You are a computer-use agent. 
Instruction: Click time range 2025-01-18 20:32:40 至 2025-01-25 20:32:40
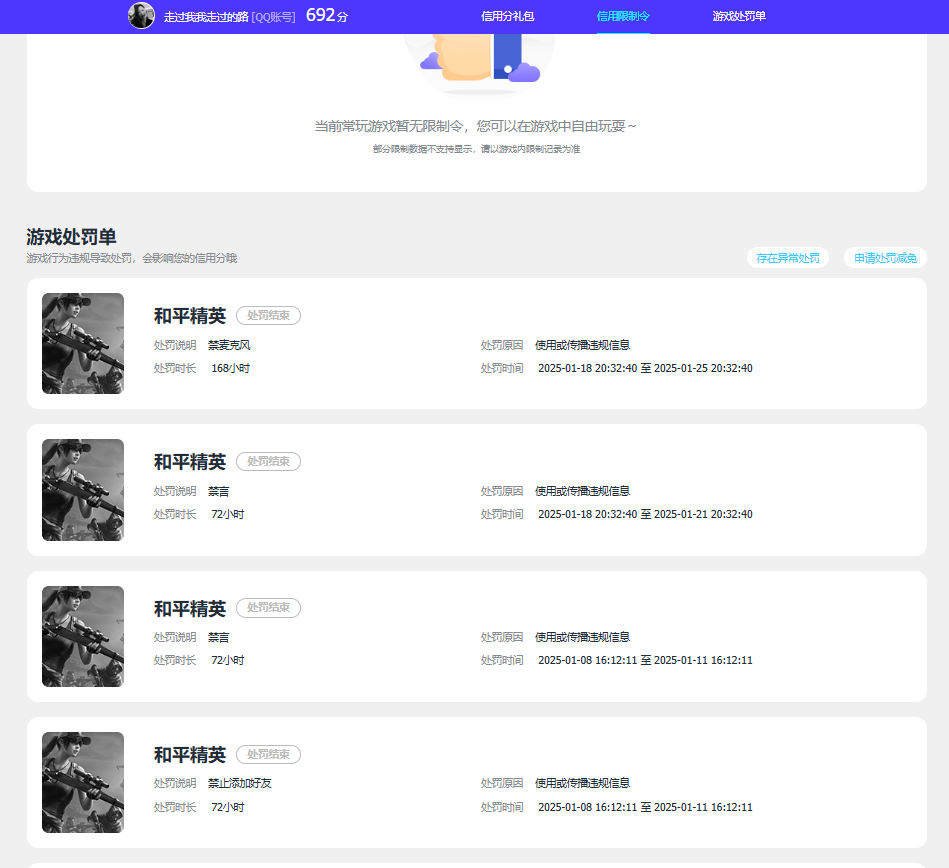tap(645, 368)
